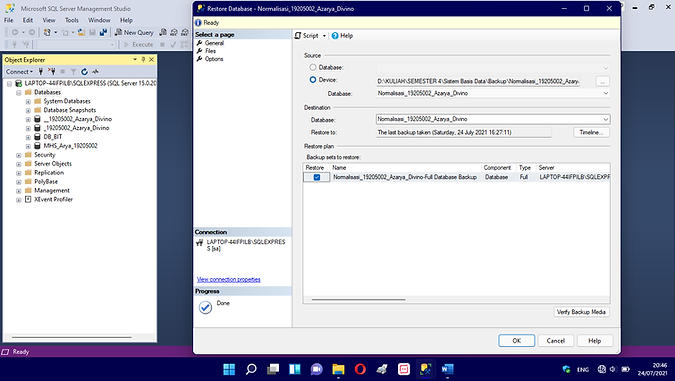The width and height of the screenshot is (675, 381).
Task: Click the Open File folder icon in SSMS toolbar
Action: click(x=81, y=32)
